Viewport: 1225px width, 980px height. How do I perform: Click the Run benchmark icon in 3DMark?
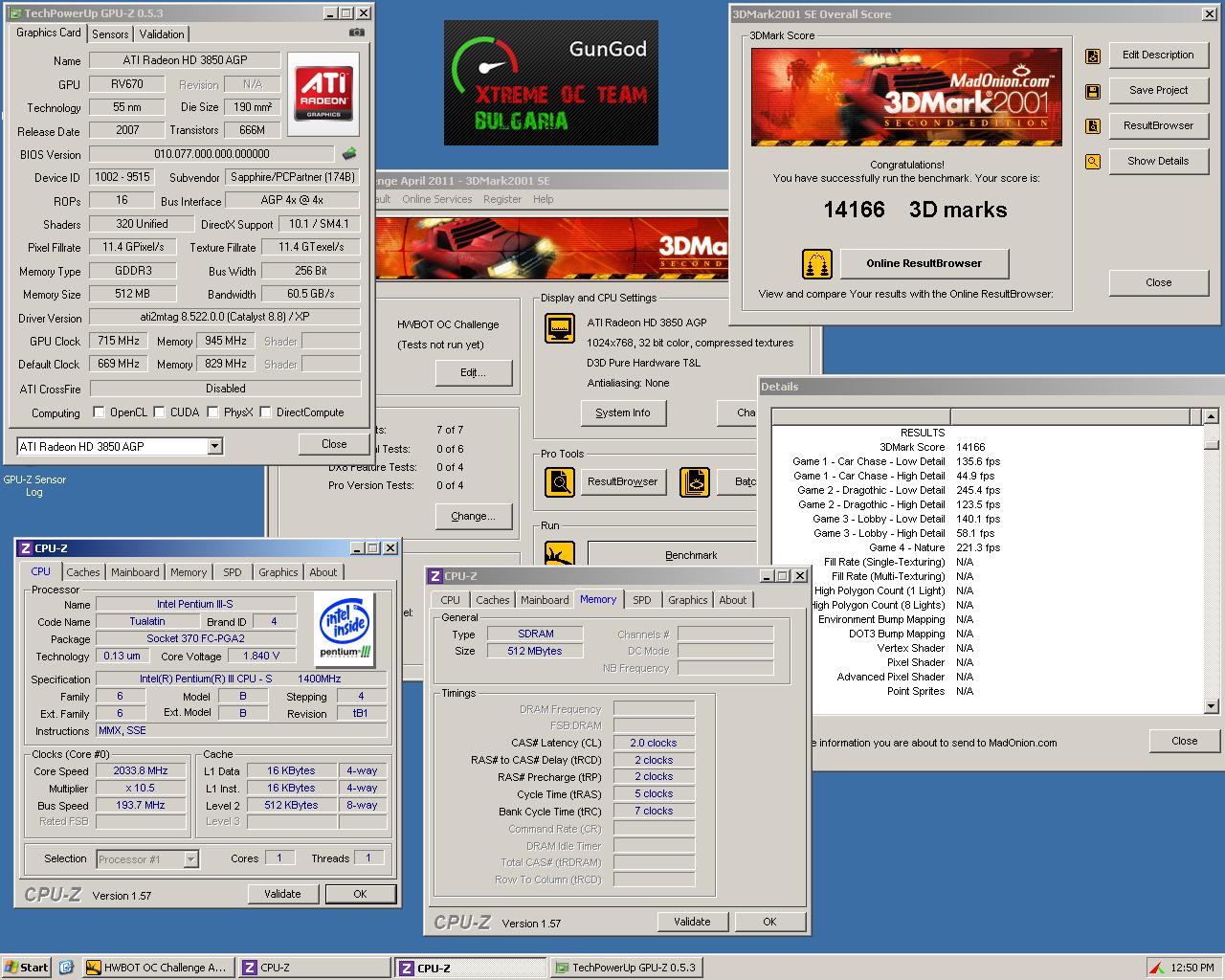pos(559,554)
